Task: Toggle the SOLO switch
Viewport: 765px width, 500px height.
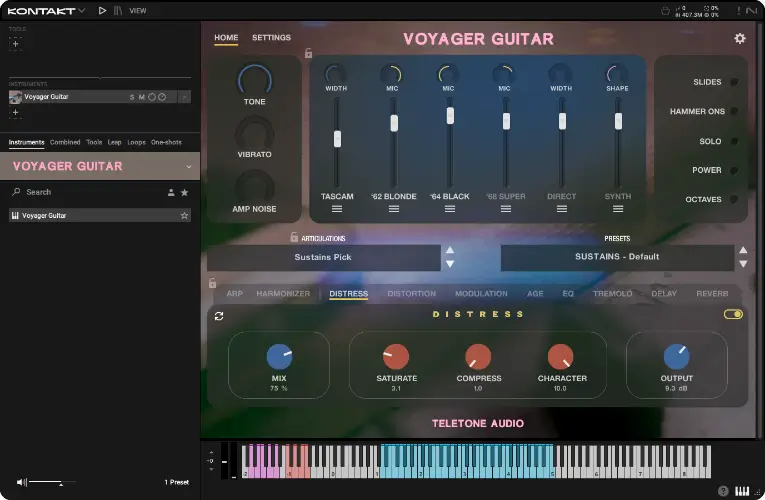Action: point(734,141)
